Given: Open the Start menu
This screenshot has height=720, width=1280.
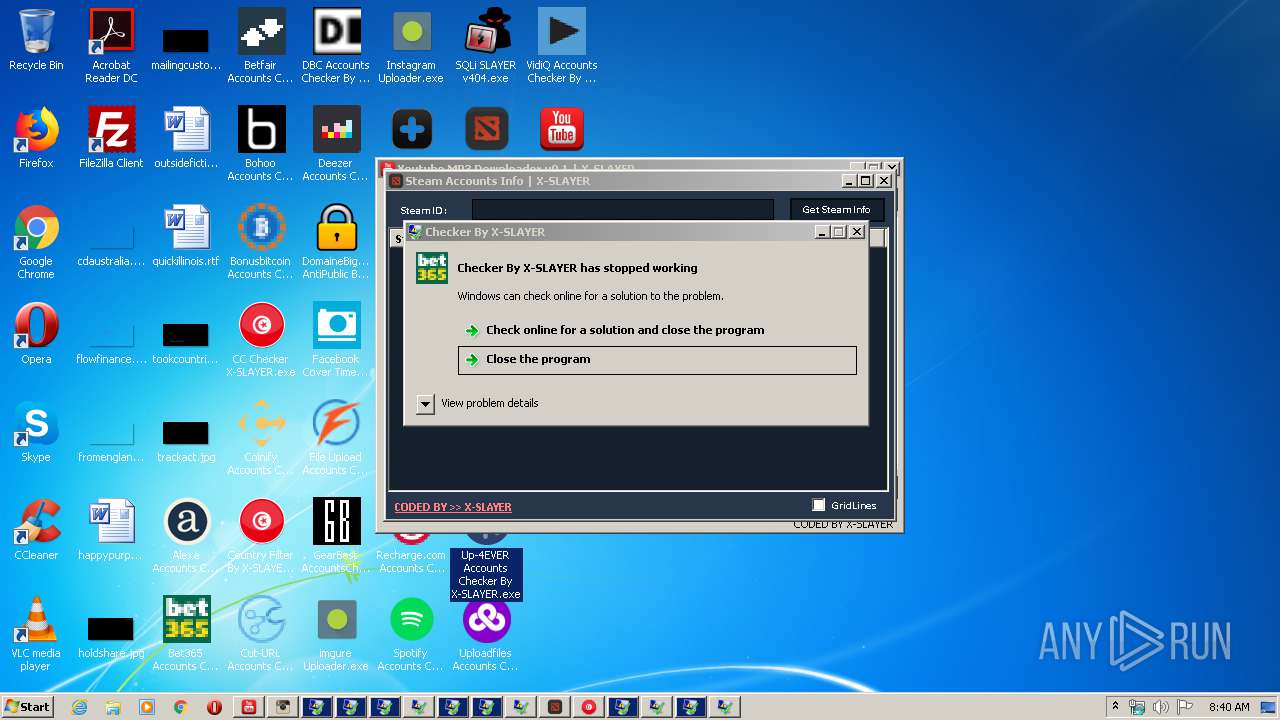Looking at the screenshot, I should 27,707.
